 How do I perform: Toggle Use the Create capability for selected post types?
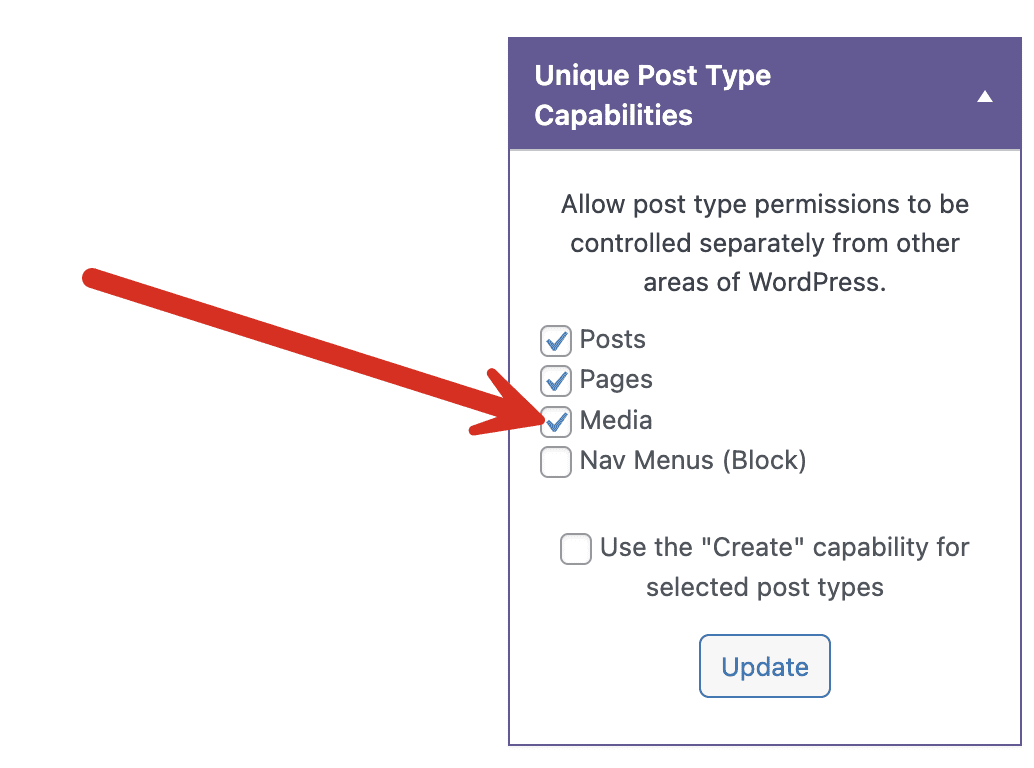[x=576, y=549]
